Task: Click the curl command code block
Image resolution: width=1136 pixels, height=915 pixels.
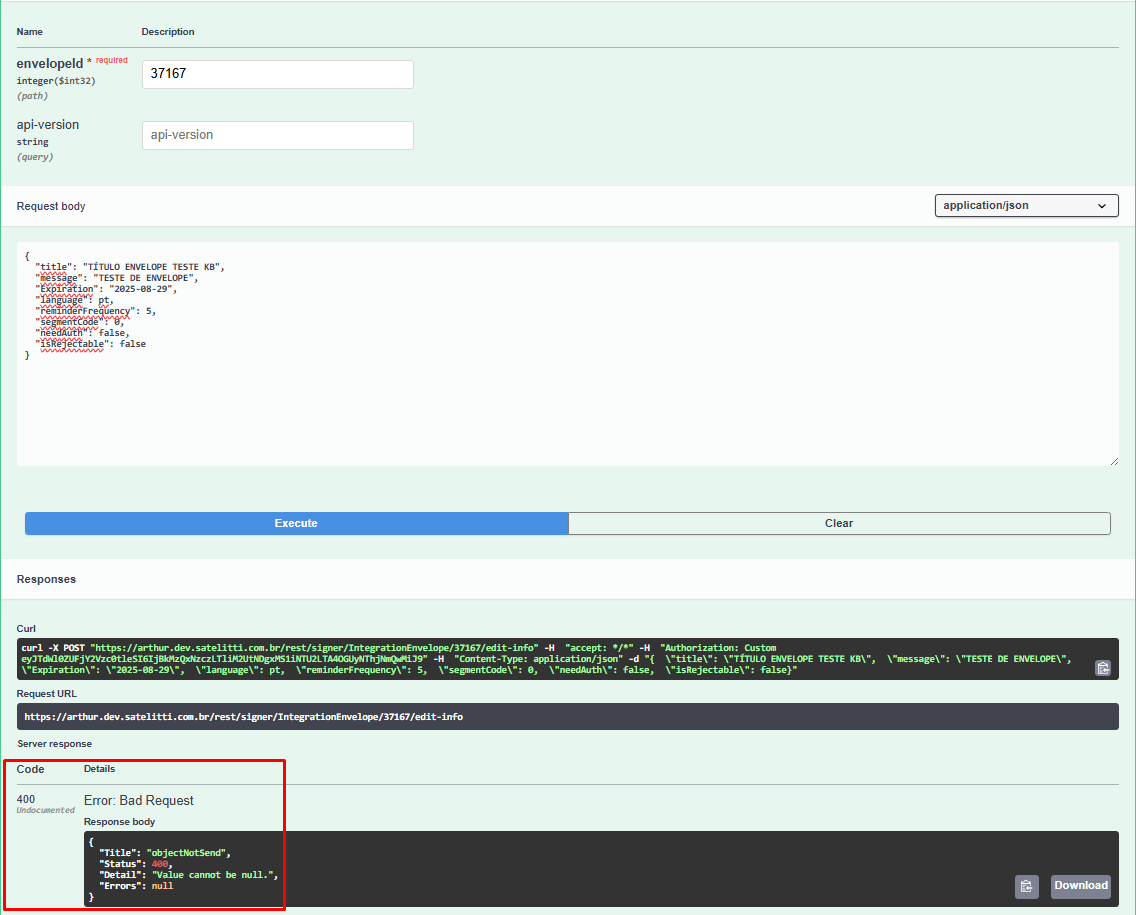Action: click(x=550, y=659)
